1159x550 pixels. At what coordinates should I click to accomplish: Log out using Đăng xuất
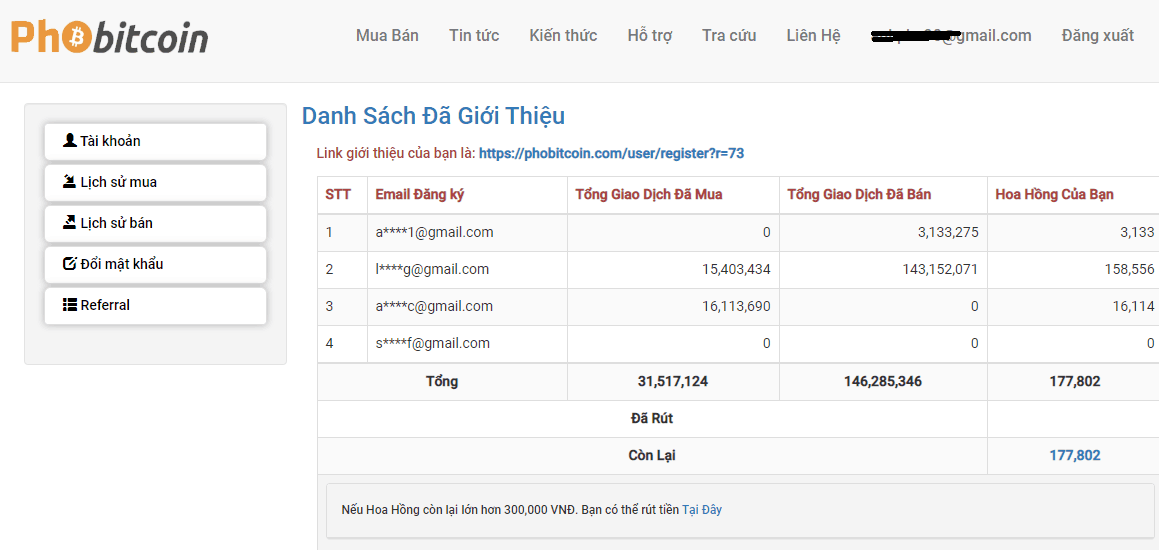[1097, 36]
